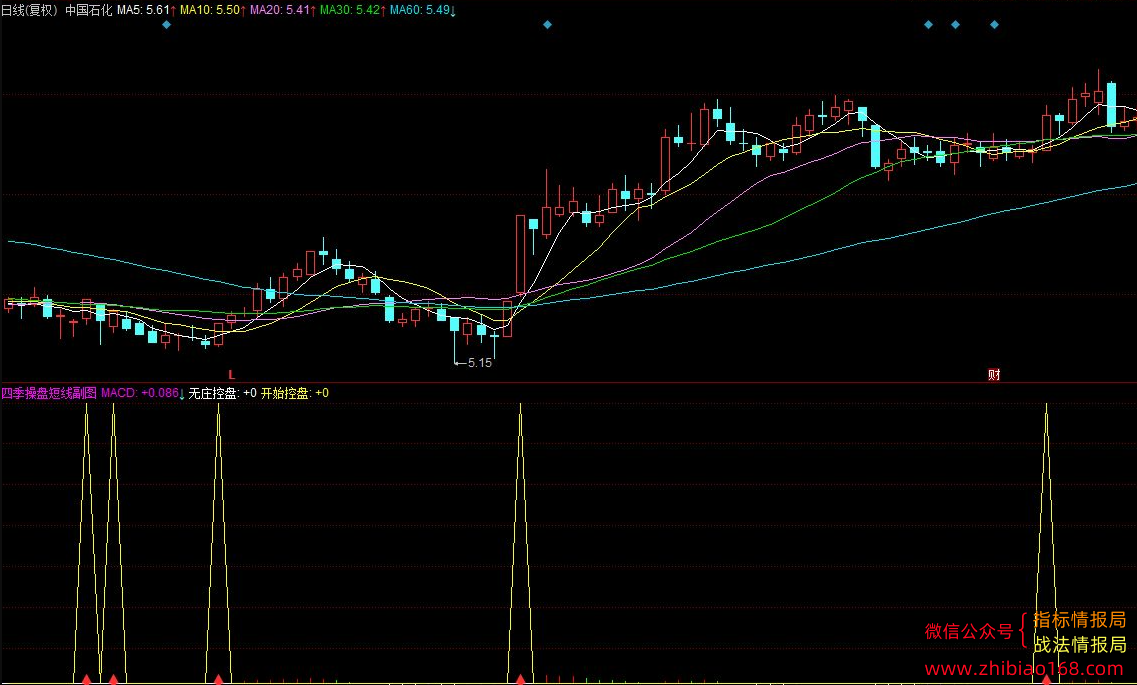This screenshot has width=1137, height=685.
Task: Select the green MA30: 5.42 label
Action: point(353,10)
